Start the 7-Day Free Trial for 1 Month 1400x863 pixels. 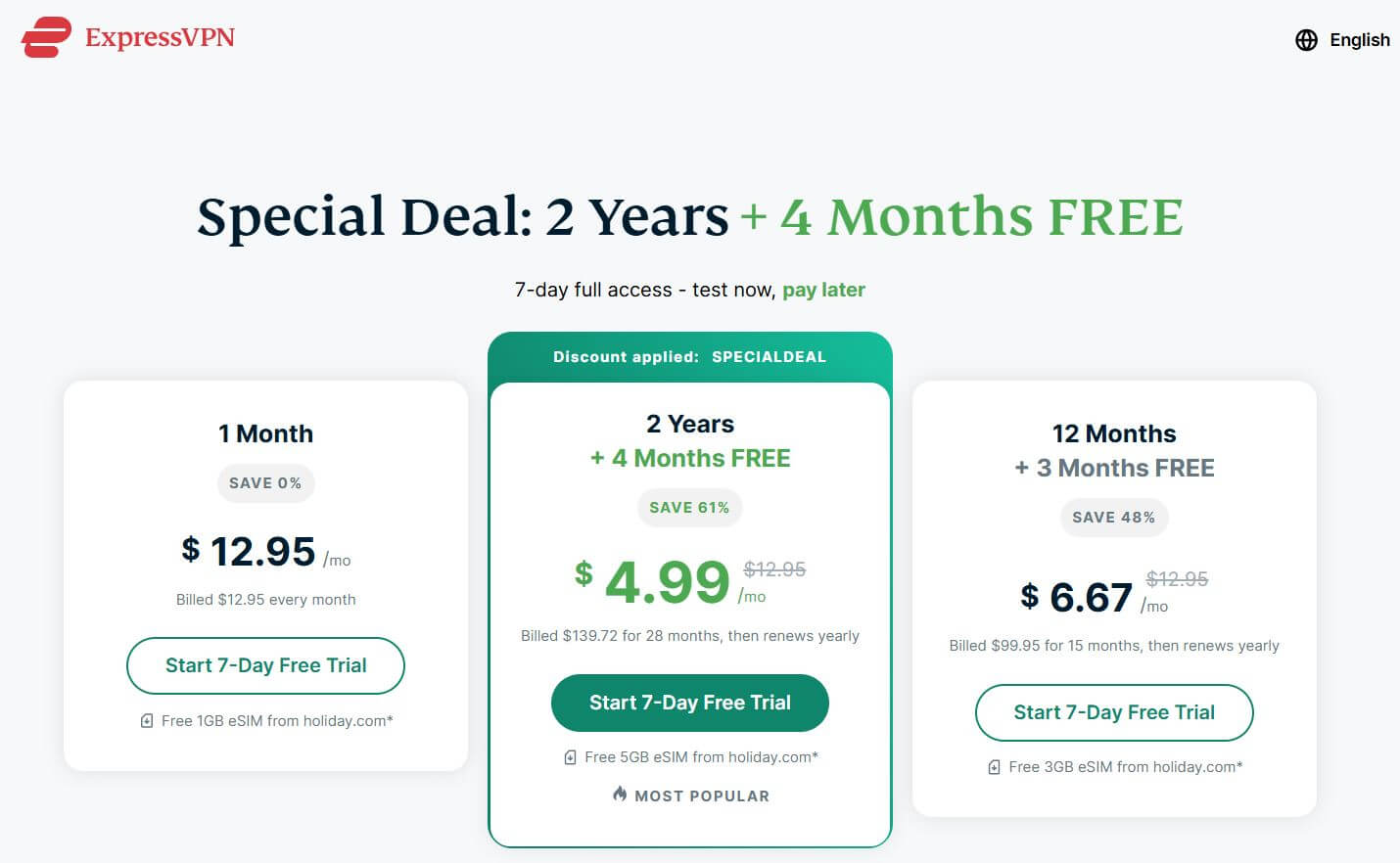[265, 665]
